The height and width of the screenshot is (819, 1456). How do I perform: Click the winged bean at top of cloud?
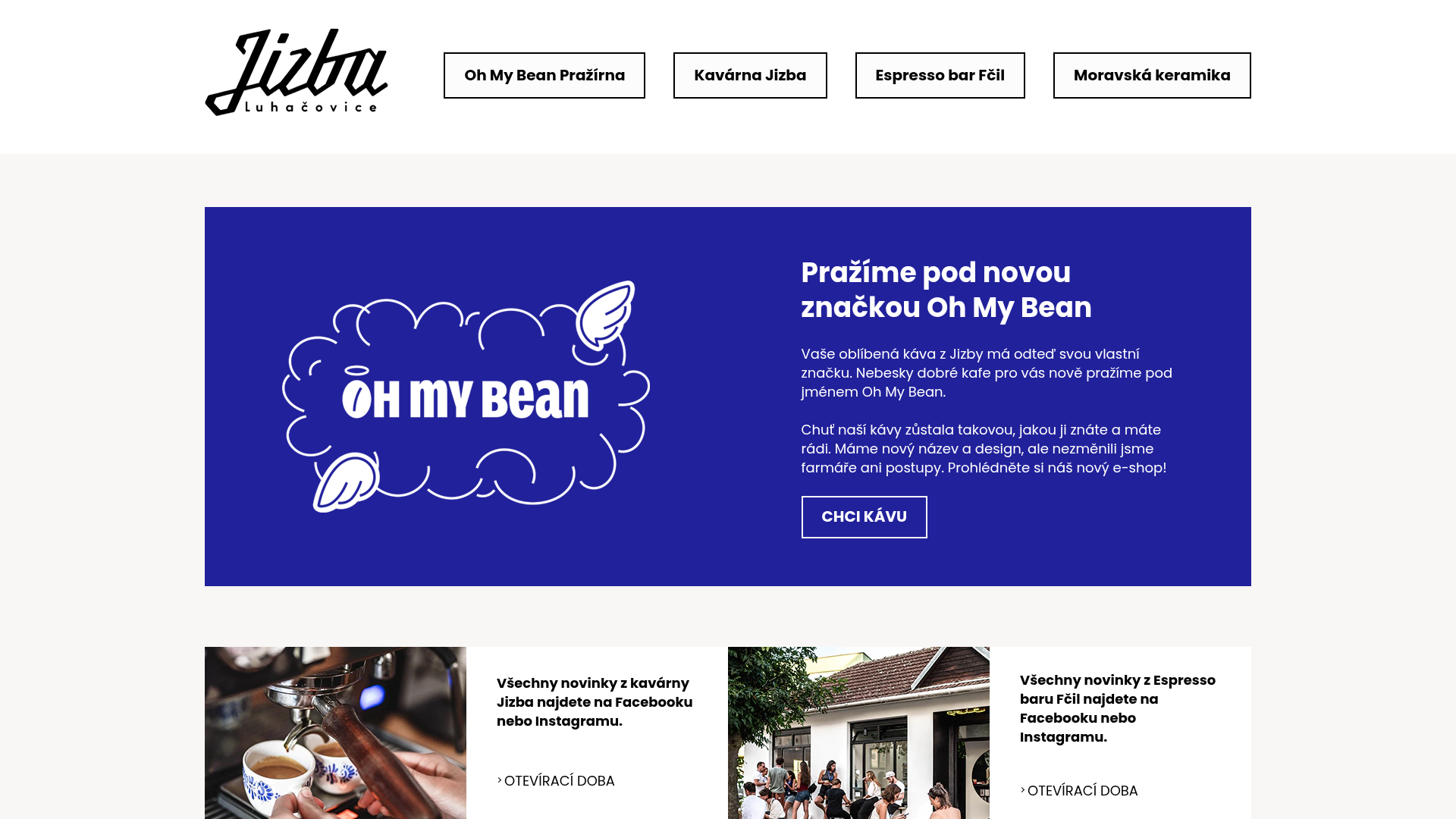(604, 315)
